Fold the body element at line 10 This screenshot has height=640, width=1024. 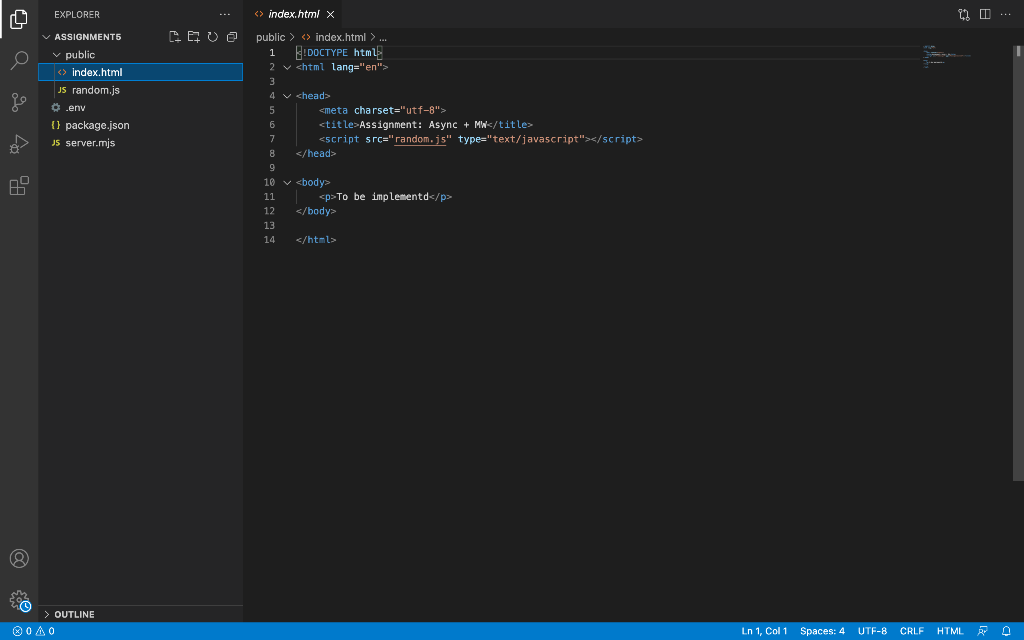tap(287, 182)
